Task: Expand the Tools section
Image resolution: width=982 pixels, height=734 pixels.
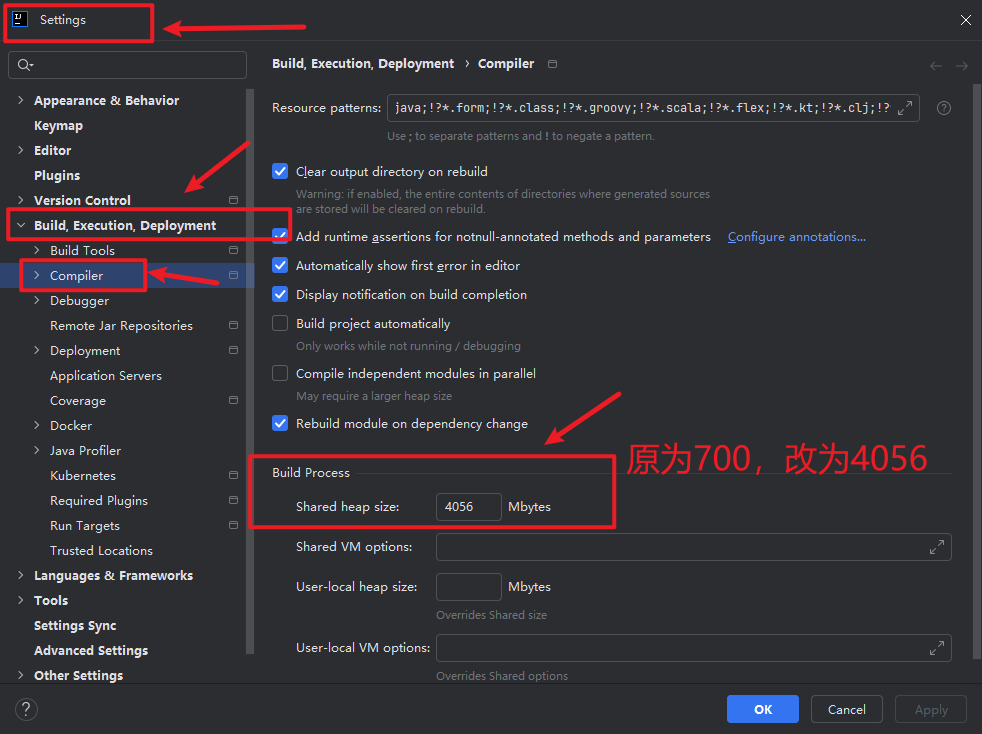Action: (x=21, y=600)
